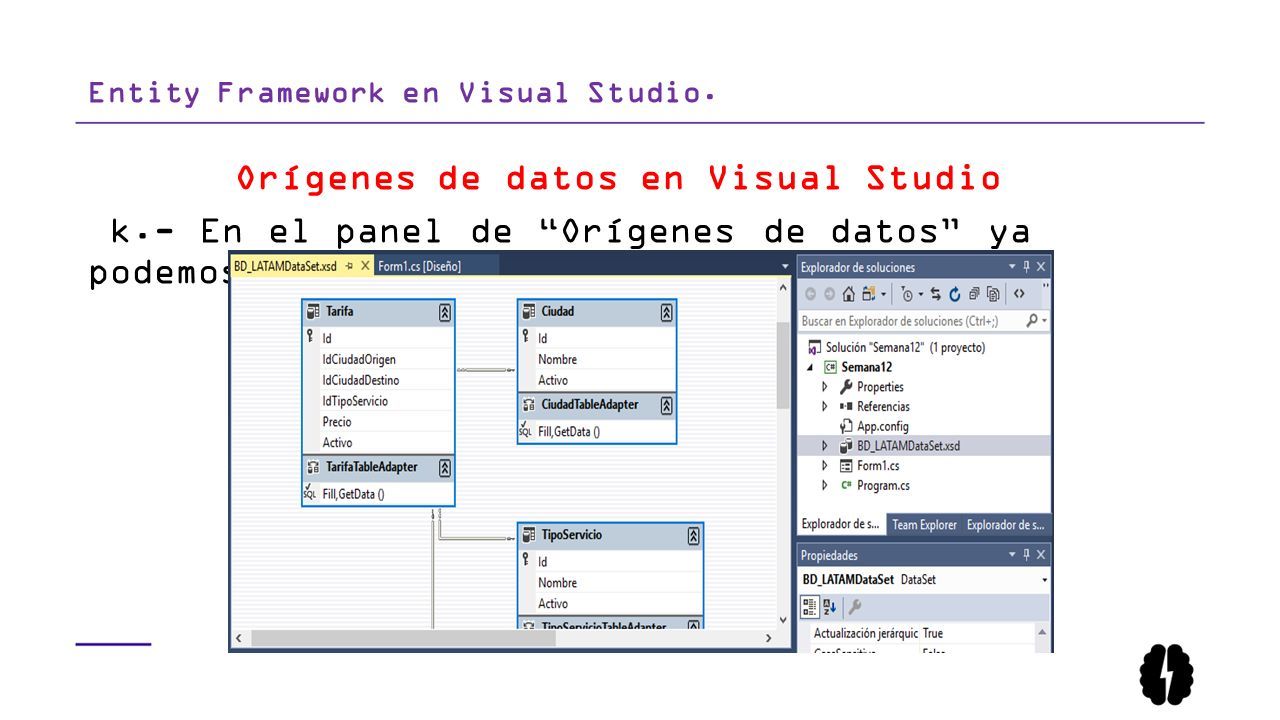Viewport: 1280px width, 720px height.
Task: Switch to the Team Explorer tab
Action: coord(924,525)
